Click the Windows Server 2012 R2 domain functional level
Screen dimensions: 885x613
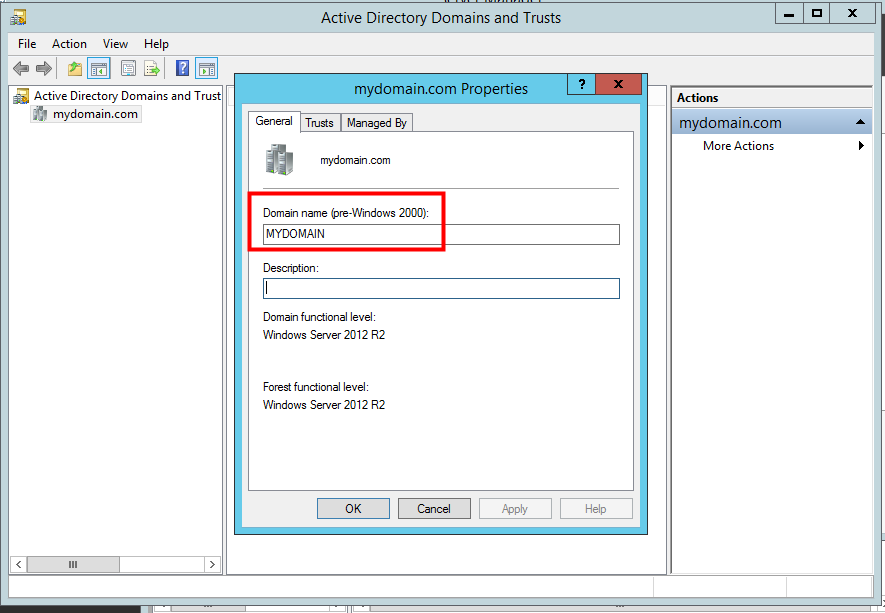[x=324, y=335]
